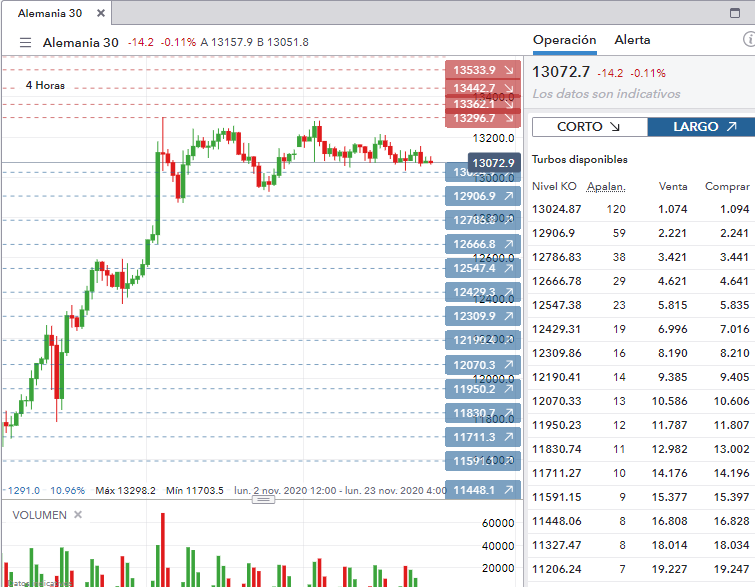This screenshot has width=755, height=587.
Task: Click the Máx 13298.2 readout
Action: coord(125,491)
